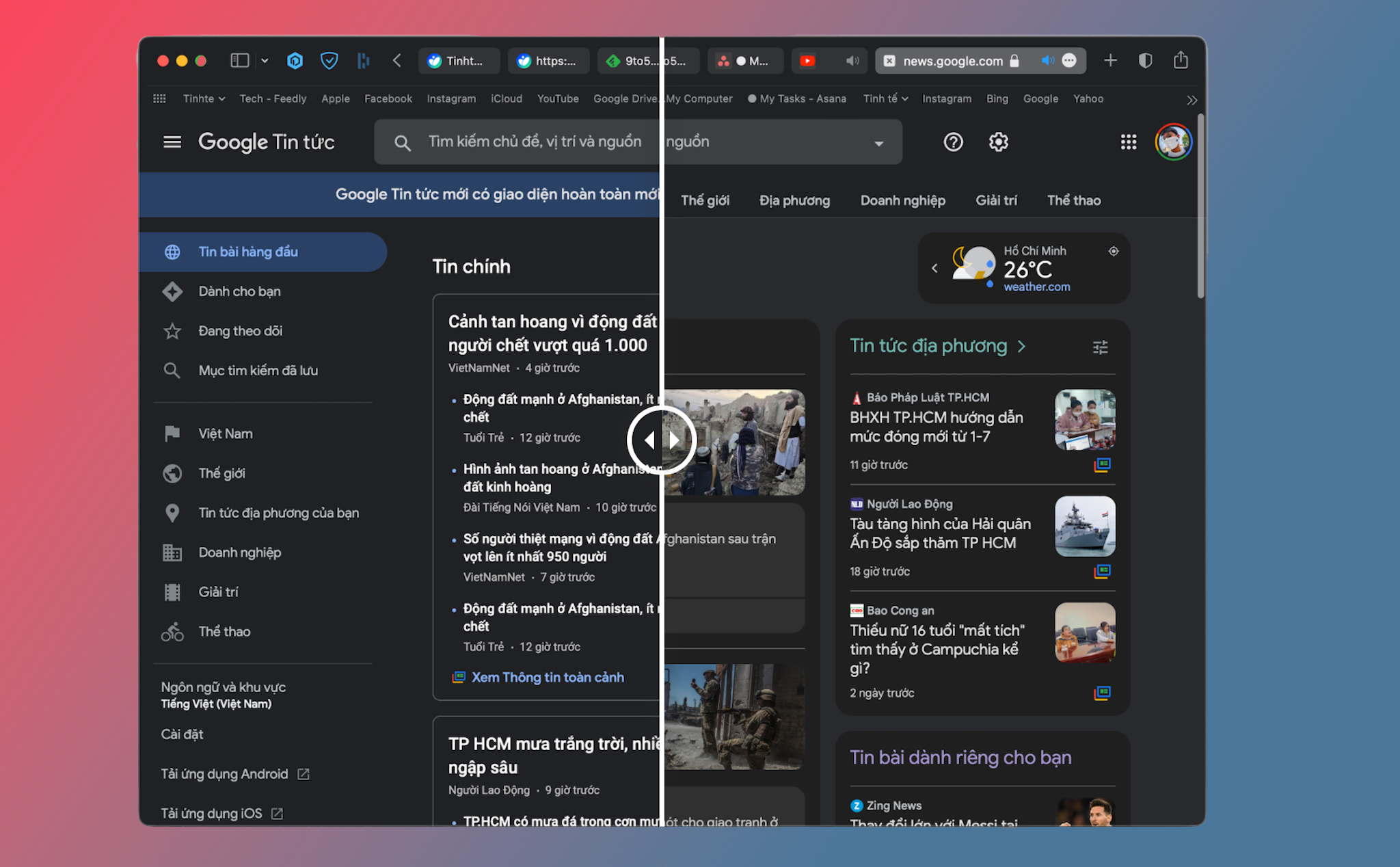This screenshot has height=867, width=1400.
Task: Switch to Giải trí top tab
Action: point(996,200)
